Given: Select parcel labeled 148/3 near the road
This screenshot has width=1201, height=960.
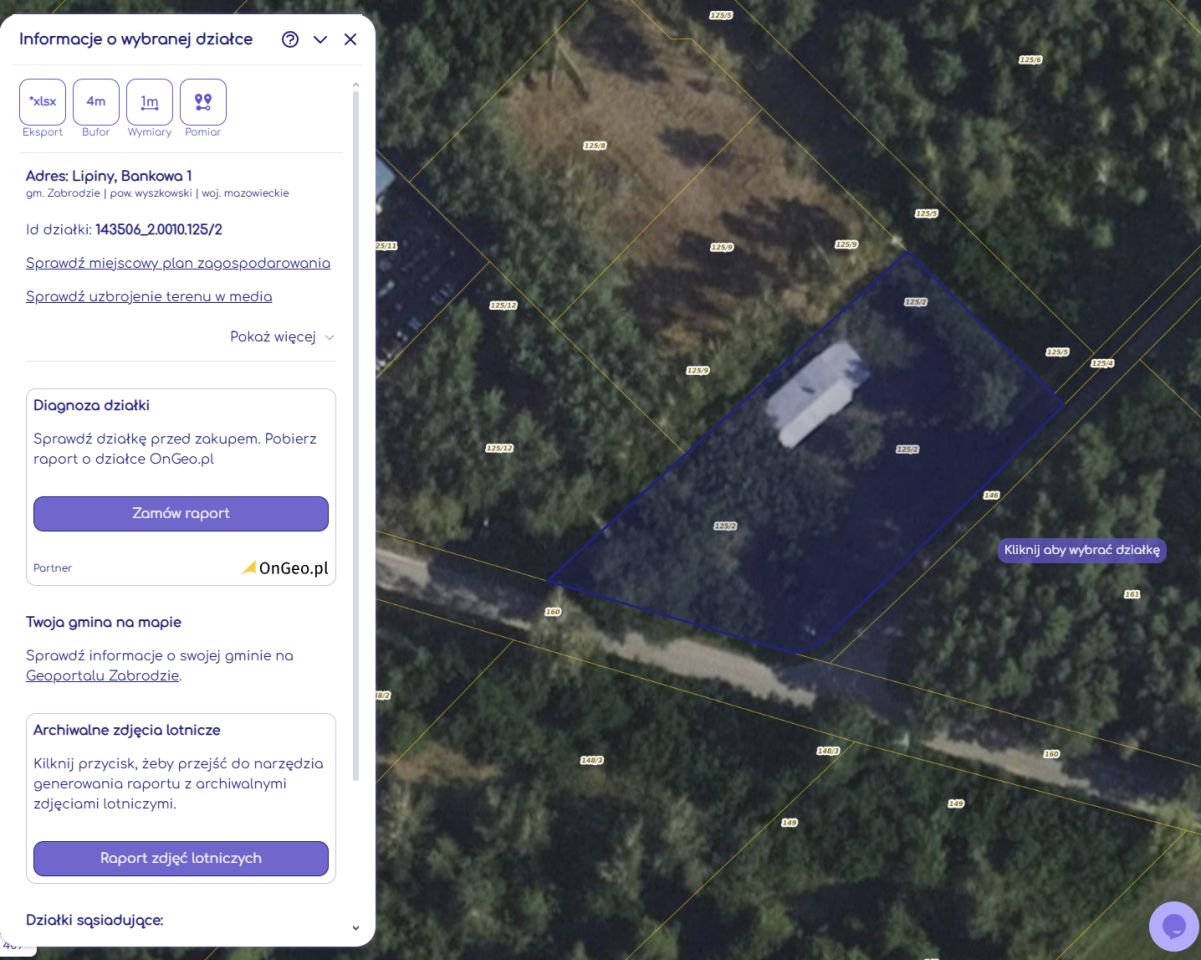Looking at the screenshot, I should tap(828, 750).
